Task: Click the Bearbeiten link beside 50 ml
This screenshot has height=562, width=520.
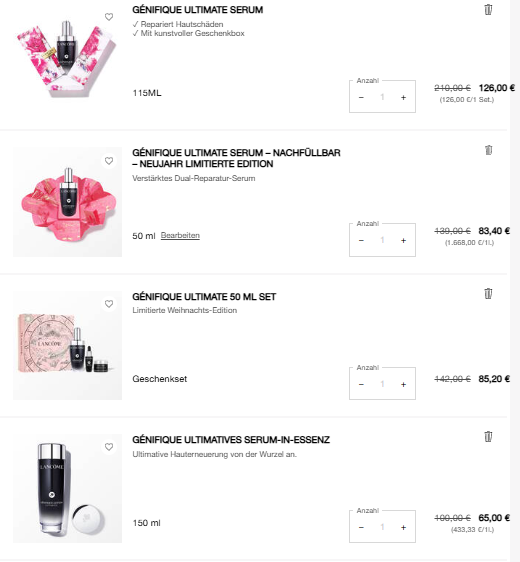Action: click(180, 235)
